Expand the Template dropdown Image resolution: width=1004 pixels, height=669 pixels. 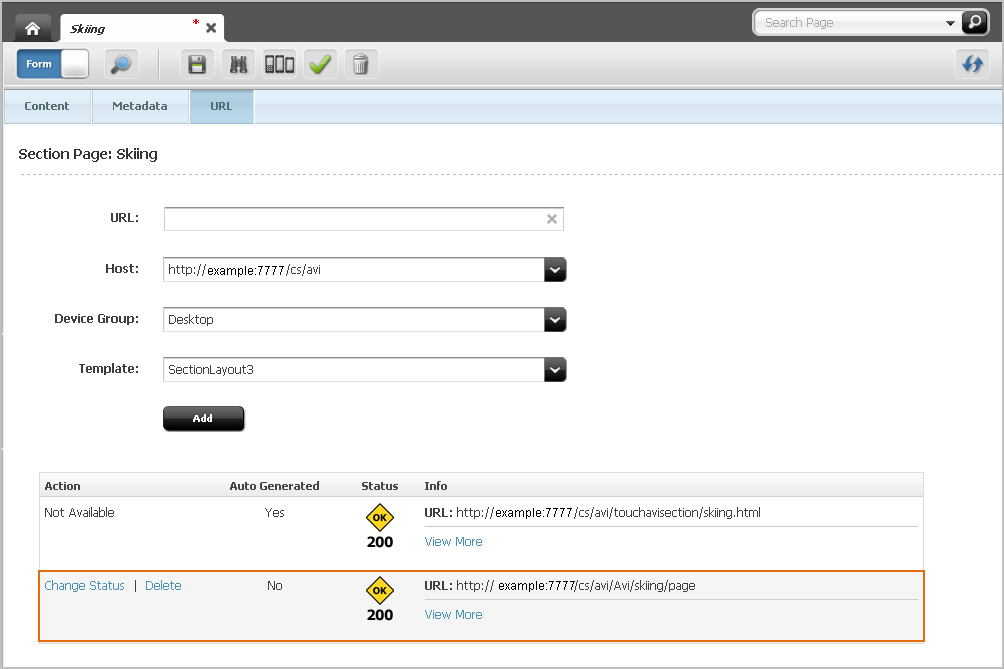[x=555, y=369]
